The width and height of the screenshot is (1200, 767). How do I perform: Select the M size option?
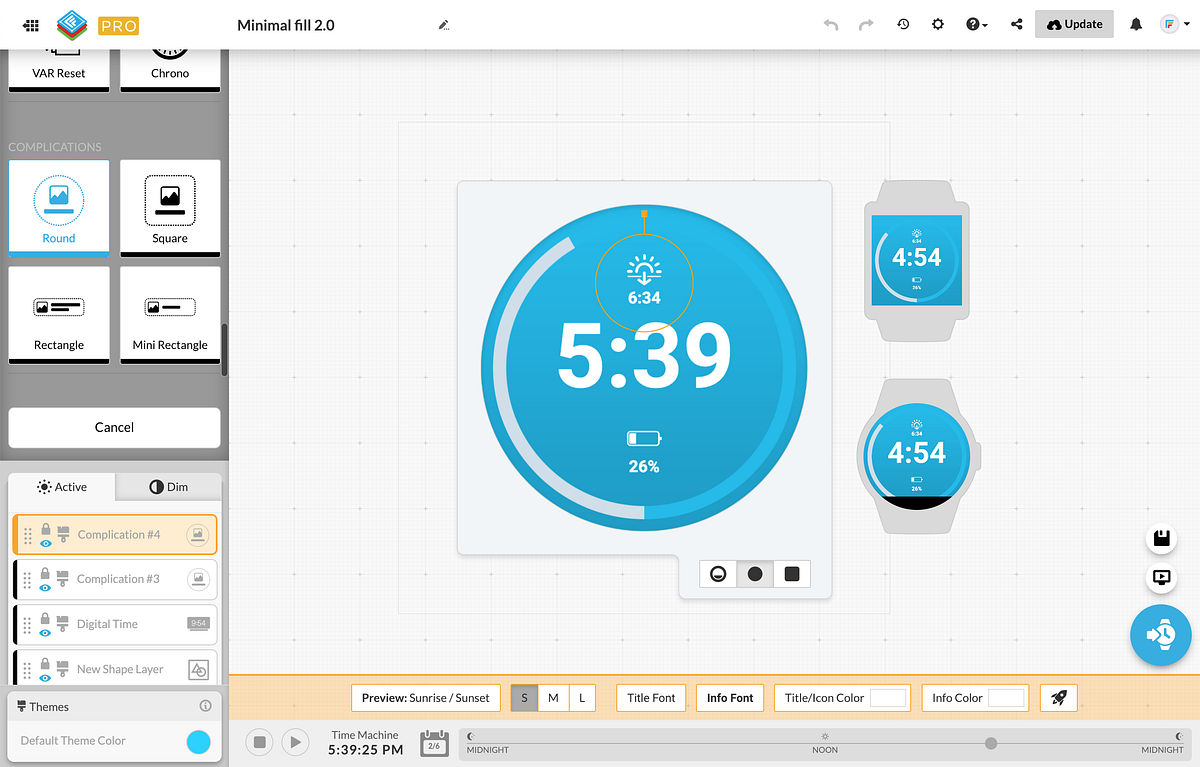(553, 698)
